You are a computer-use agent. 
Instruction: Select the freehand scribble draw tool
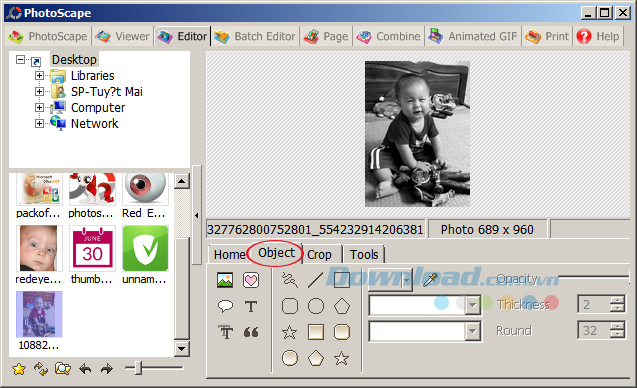[290, 280]
